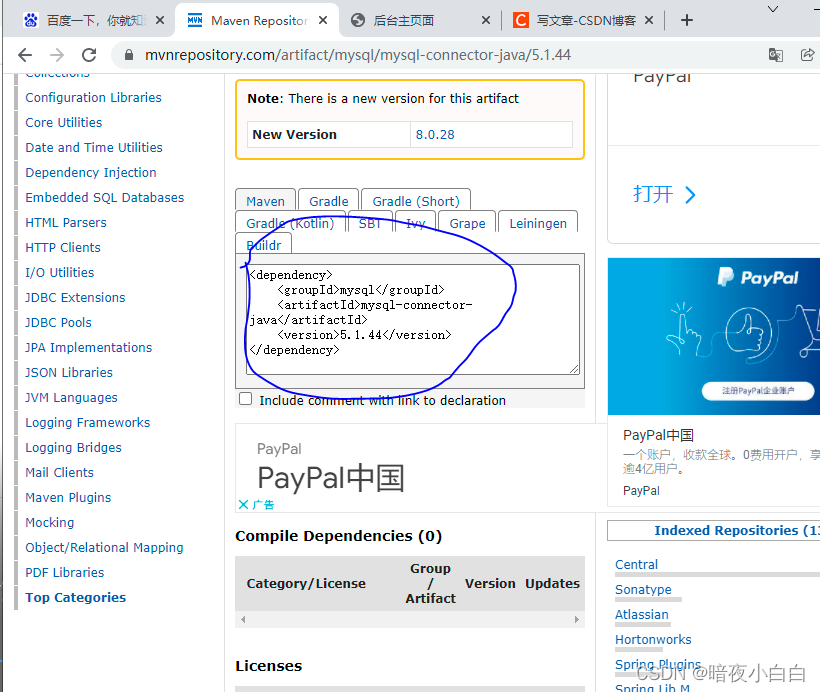The height and width of the screenshot is (692, 820).
Task: Open Logging Frameworks category
Action: click(x=88, y=423)
